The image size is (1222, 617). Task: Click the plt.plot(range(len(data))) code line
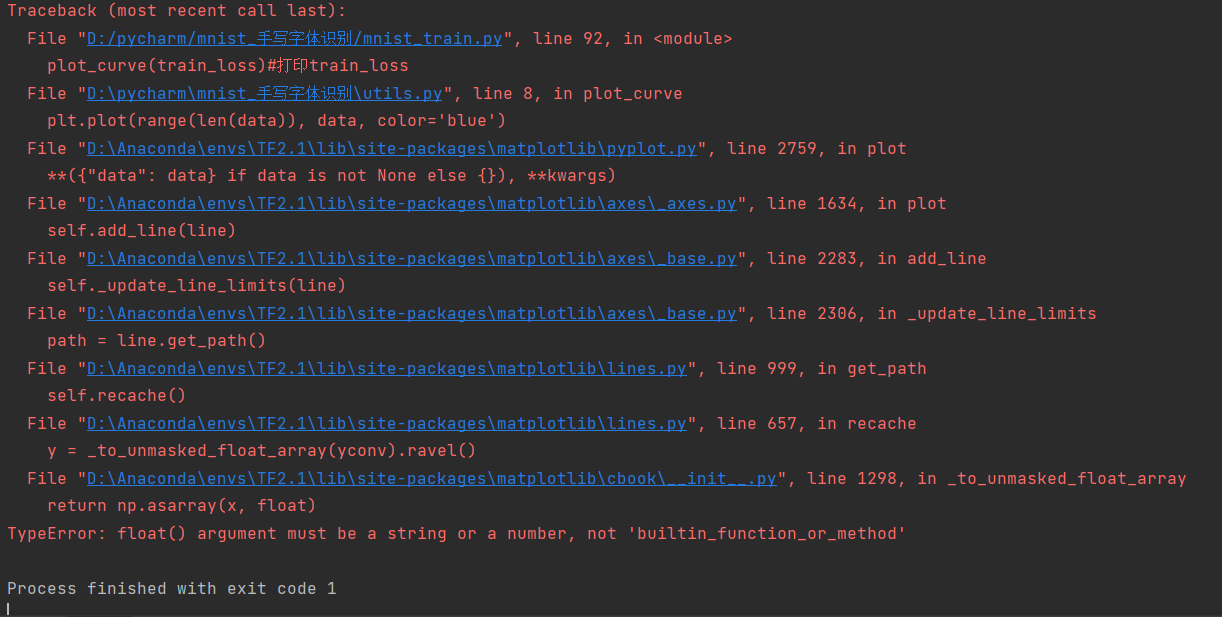276,121
